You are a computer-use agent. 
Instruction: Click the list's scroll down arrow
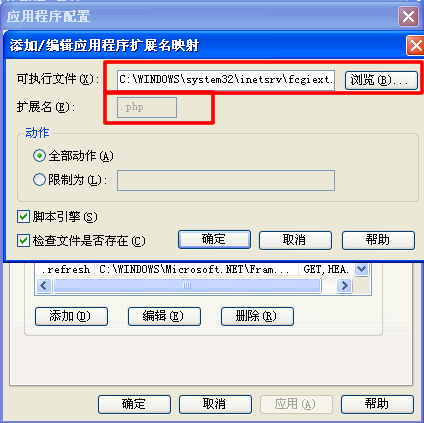pyautogui.click(x=362, y=269)
